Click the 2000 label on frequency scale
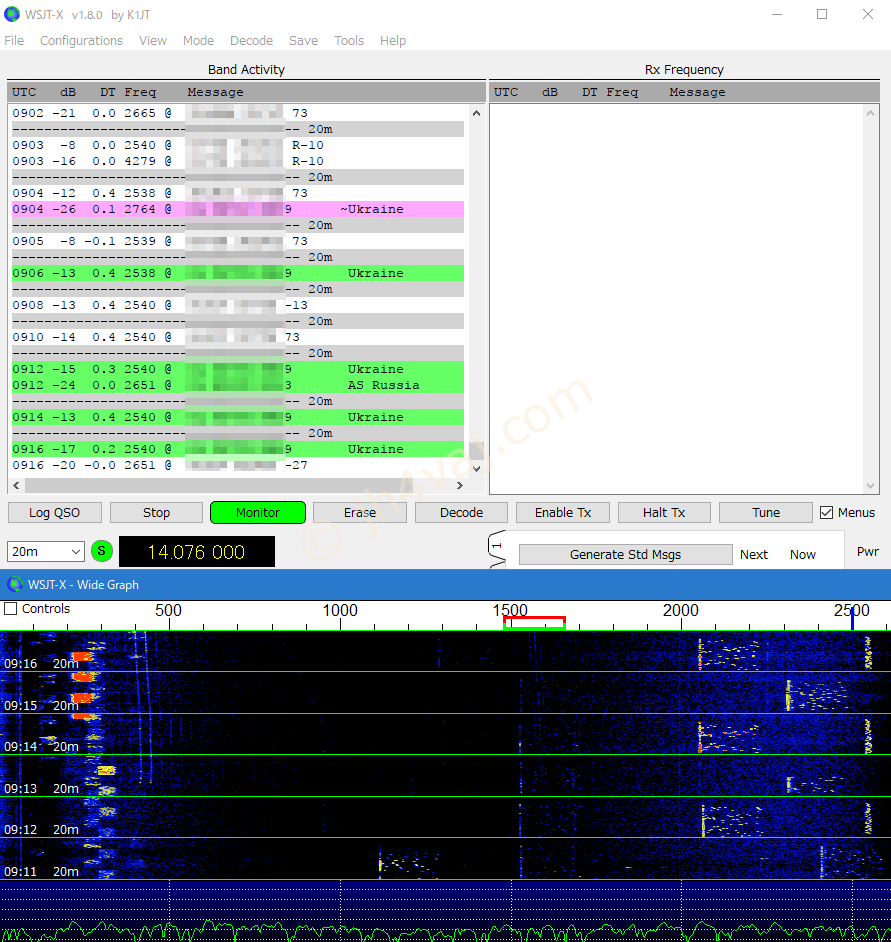This screenshot has width=891, height=942. (681, 610)
